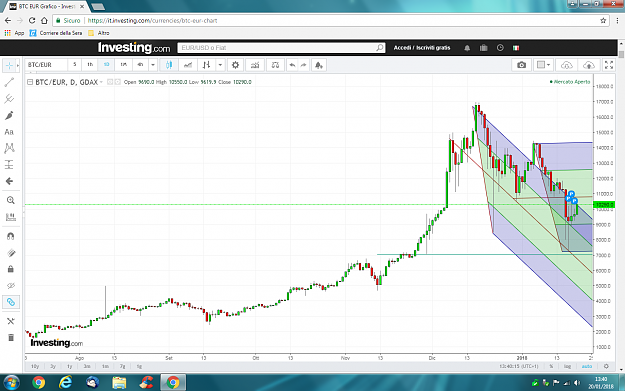Viewport: 625px width, 391px height.
Task: Open chart style dropdown arrow
Action: tap(220, 65)
